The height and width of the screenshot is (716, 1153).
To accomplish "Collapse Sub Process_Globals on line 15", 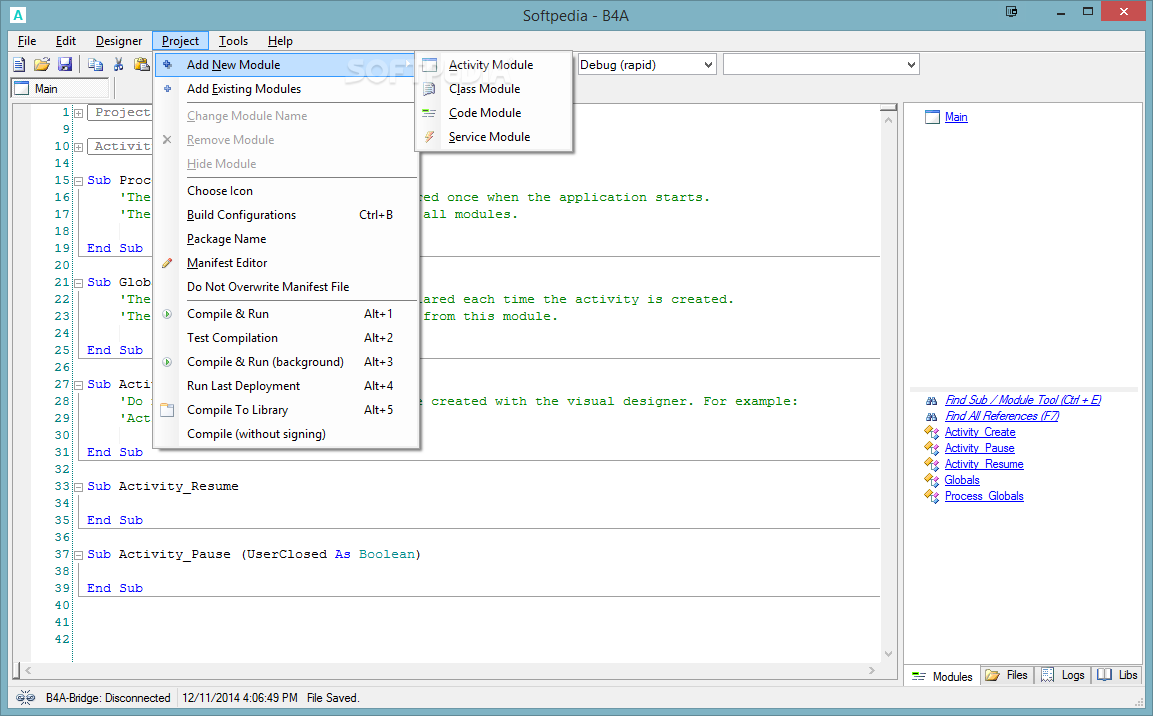I will [78, 181].
